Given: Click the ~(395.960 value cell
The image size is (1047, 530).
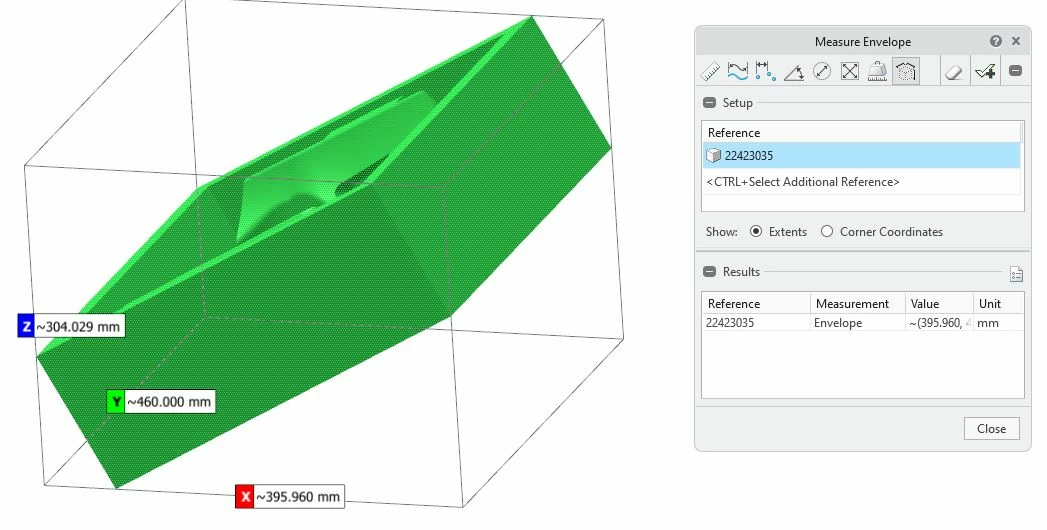Looking at the screenshot, I should pos(939,323).
